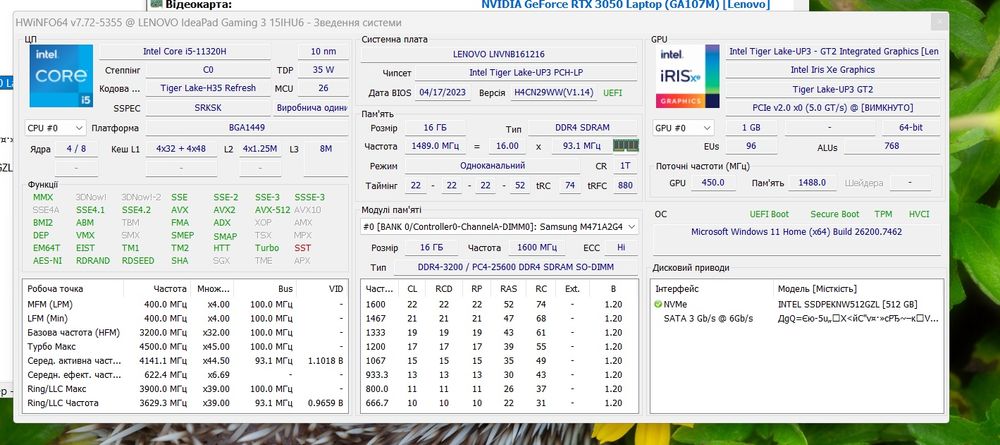Click the UEFI Boot label
This screenshot has width=1000, height=445.
pyautogui.click(x=769, y=214)
